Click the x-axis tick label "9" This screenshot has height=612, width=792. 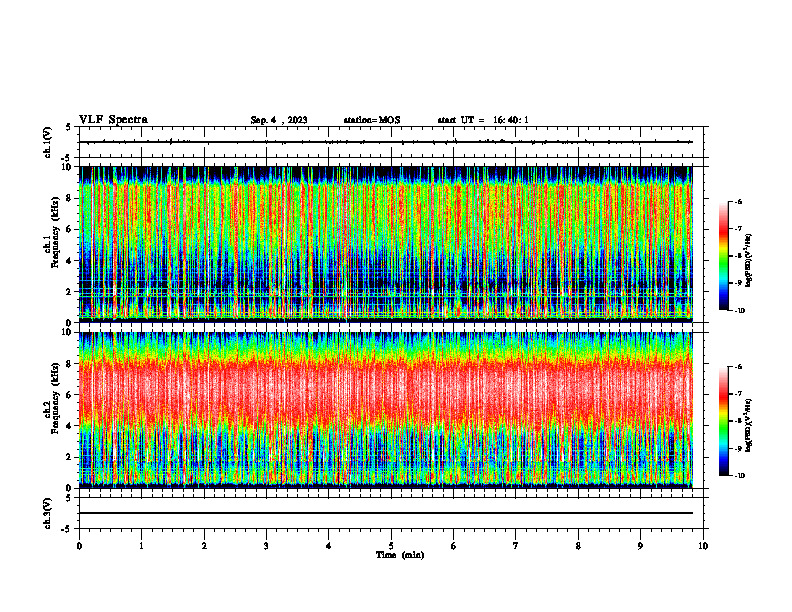(640, 546)
